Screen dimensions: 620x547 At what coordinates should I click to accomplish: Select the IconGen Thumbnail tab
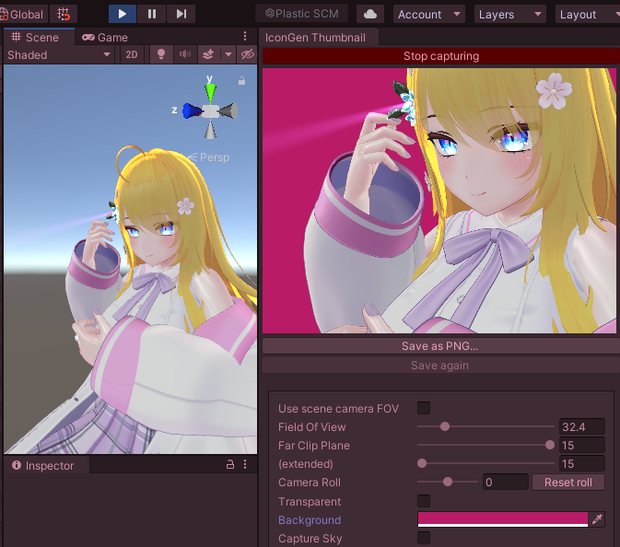tap(318, 38)
